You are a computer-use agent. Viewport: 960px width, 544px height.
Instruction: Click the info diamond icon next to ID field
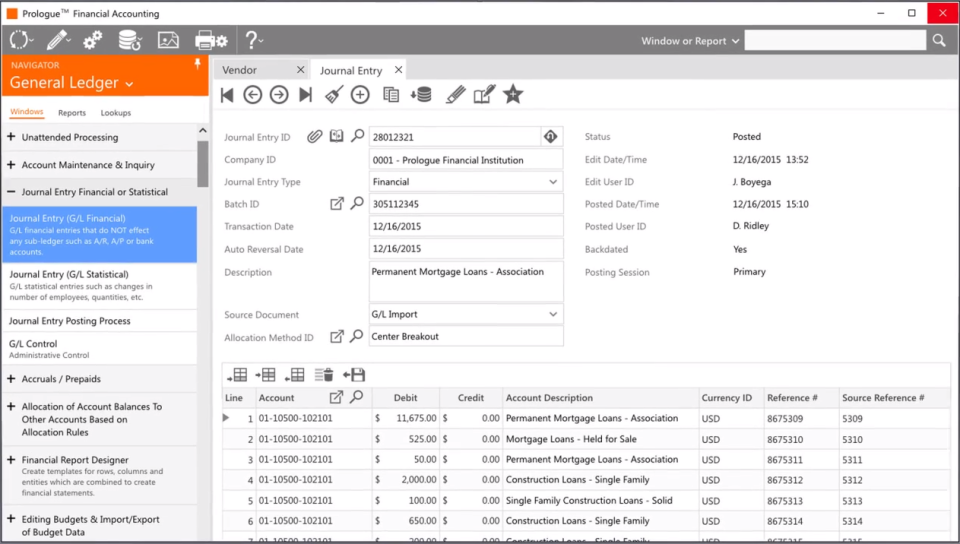tap(550, 136)
